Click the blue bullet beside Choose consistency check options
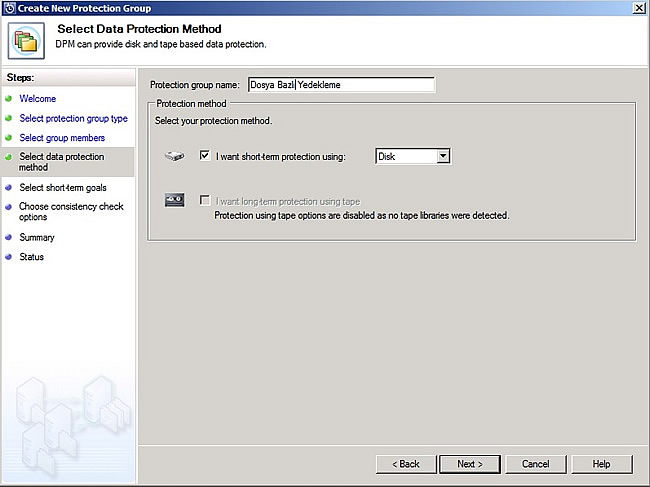This screenshot has width=650, height=487. click(8, 207)
